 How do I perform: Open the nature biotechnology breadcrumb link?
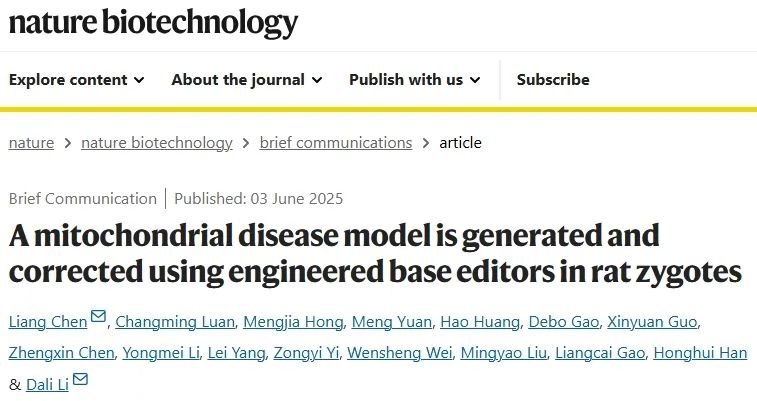click(x=157, y=143)
